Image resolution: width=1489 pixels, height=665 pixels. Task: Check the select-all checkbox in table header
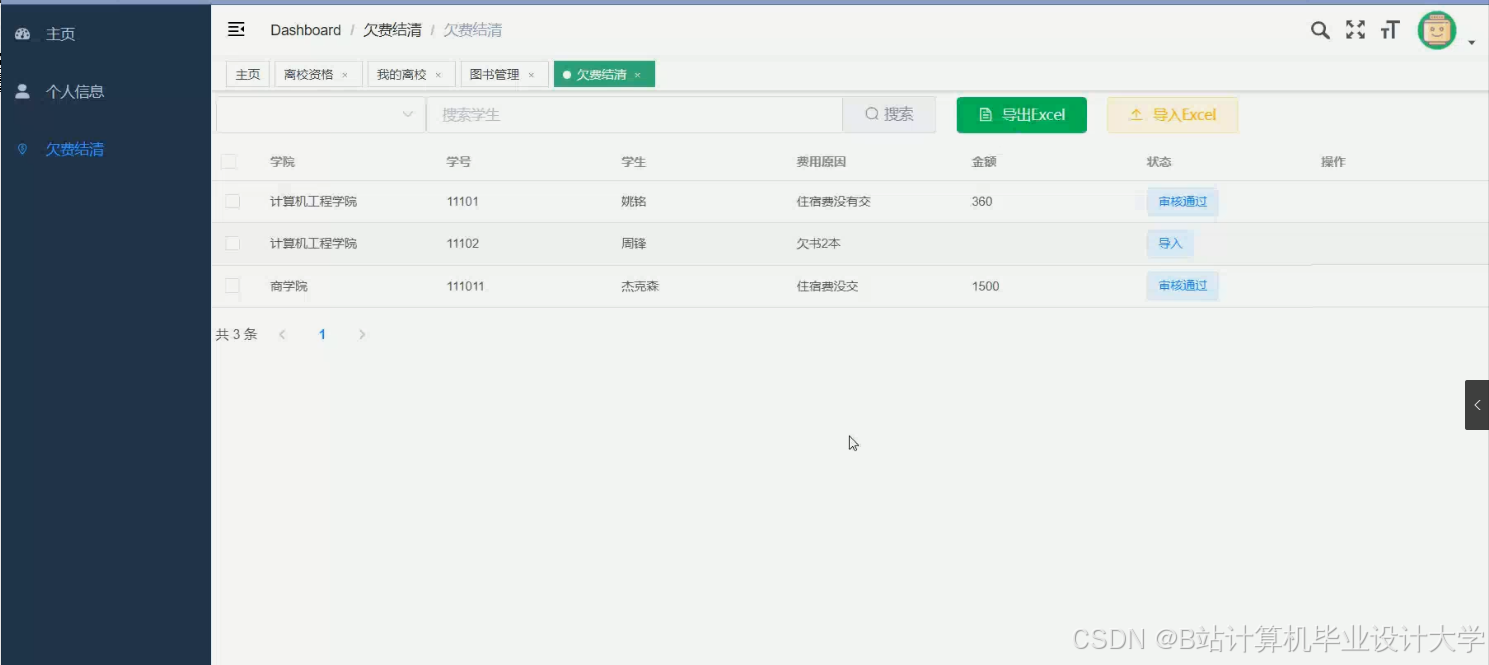pos(231,161)
